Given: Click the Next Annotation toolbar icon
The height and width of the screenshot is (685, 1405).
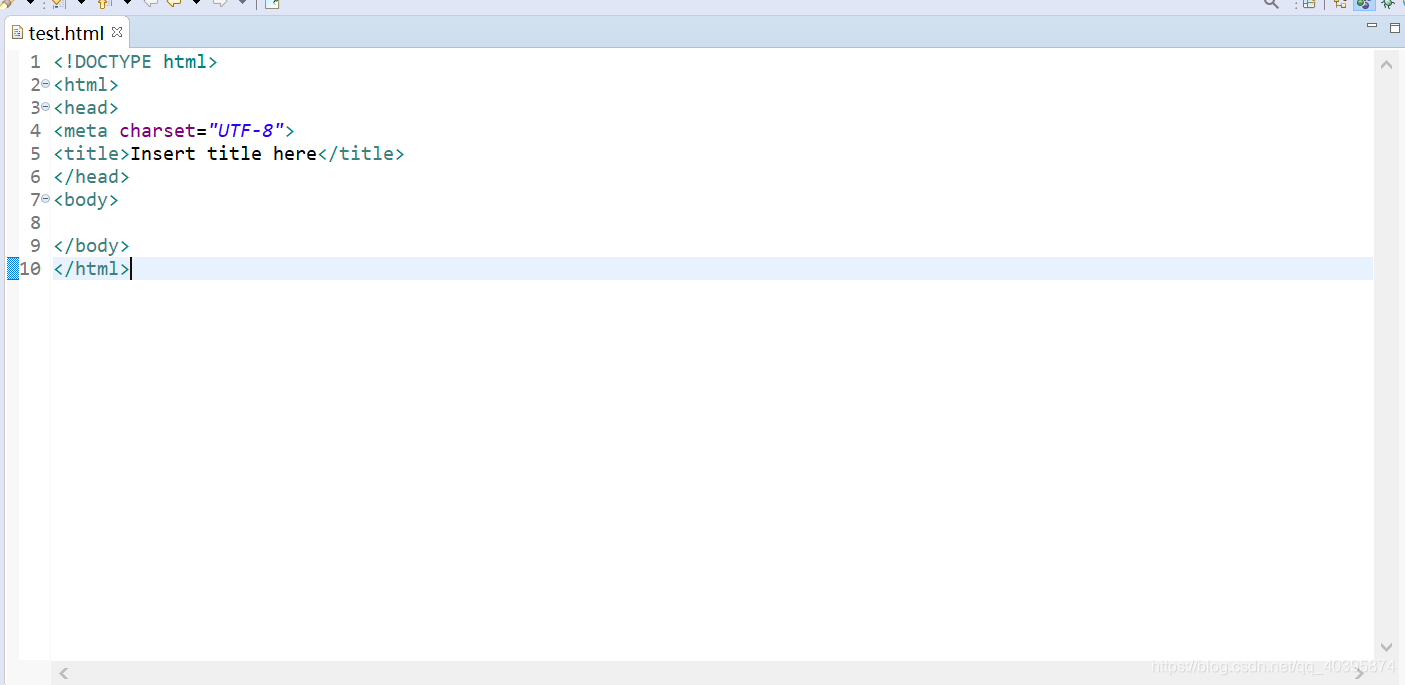Looking at the screenshot, I should [x=59, y=4].
